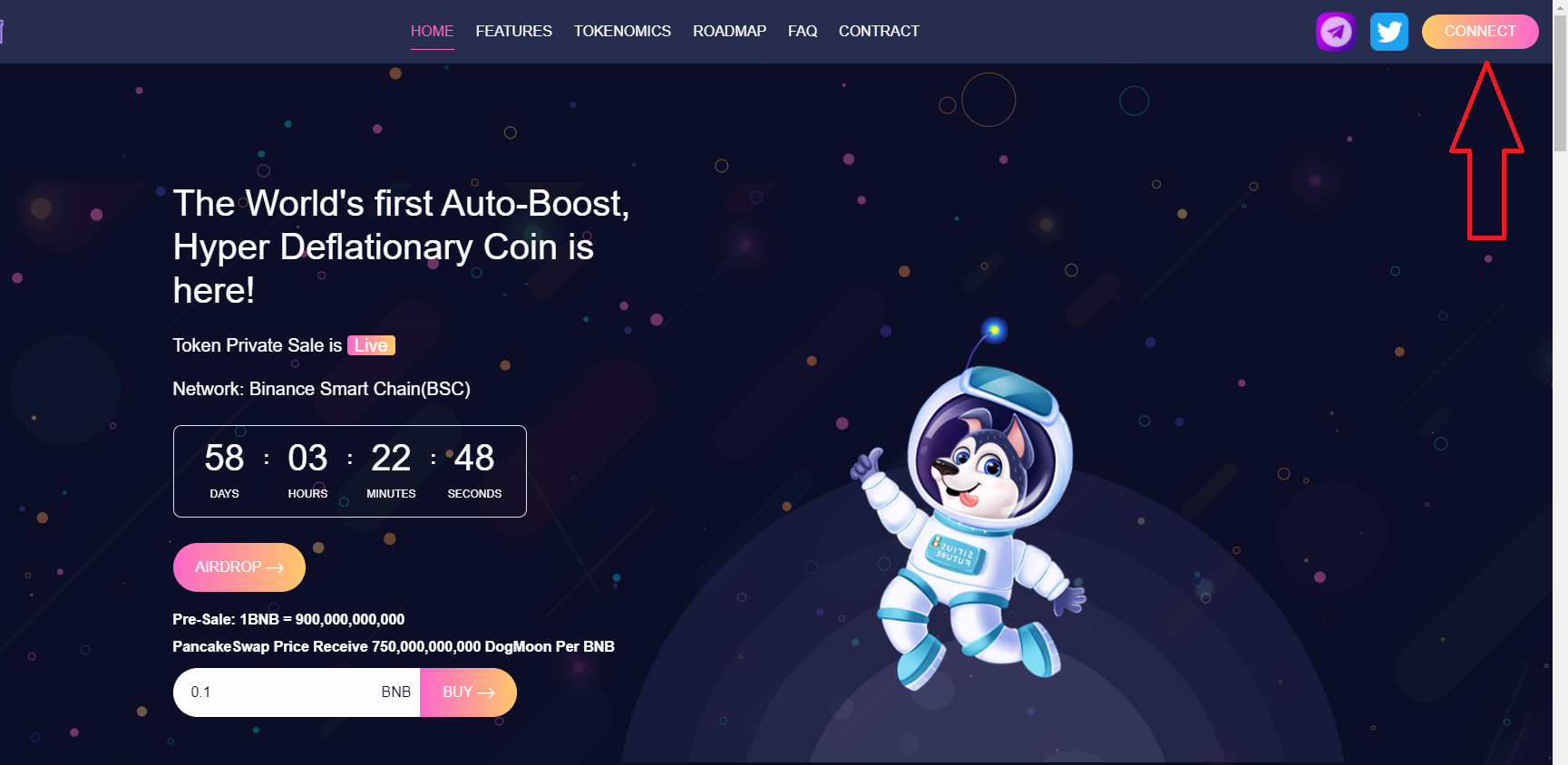Click the pink Live badge
The image size is (1568, 765).
point(371,345)
